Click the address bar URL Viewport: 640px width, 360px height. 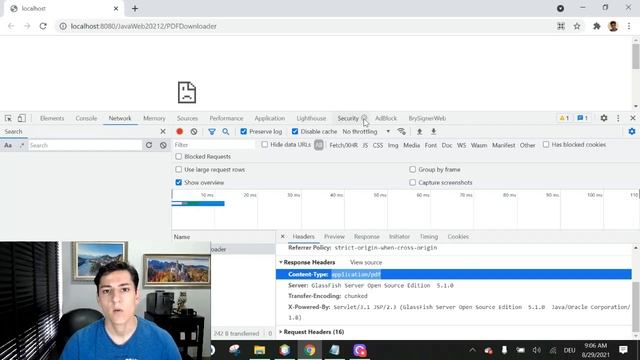(x=144, y=26)
